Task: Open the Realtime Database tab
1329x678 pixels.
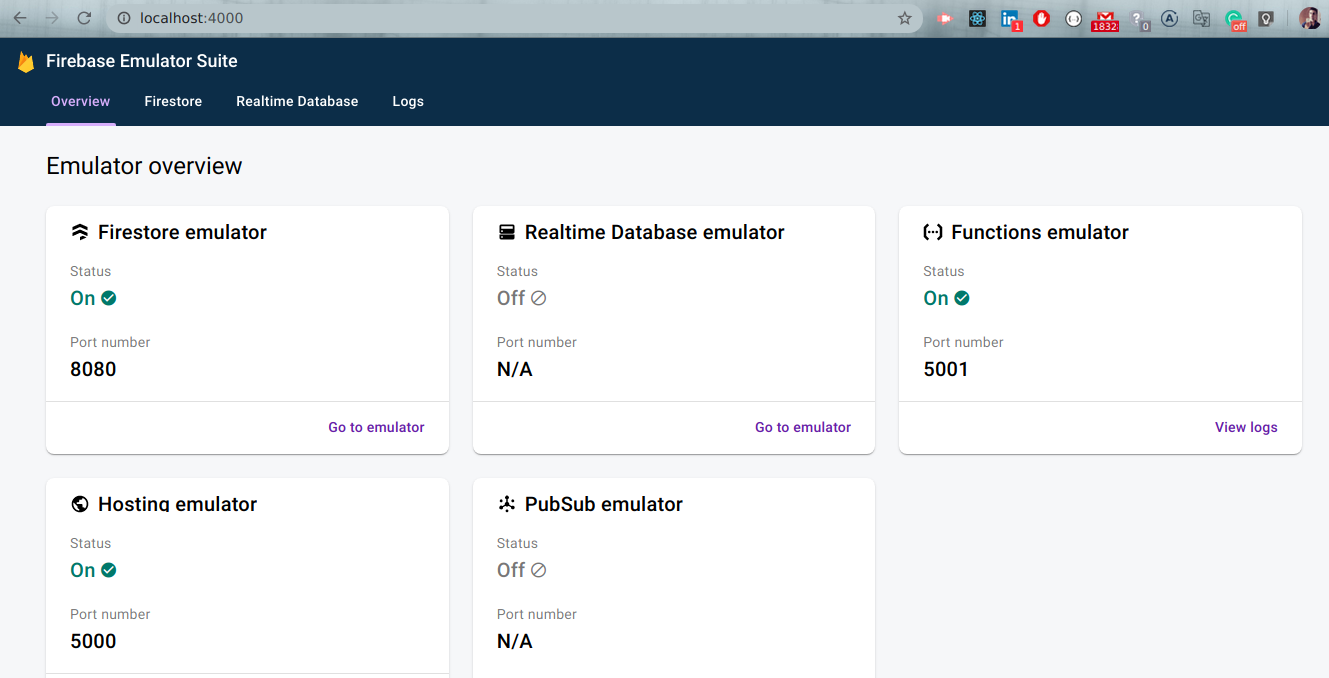Action: coord(297,102)
